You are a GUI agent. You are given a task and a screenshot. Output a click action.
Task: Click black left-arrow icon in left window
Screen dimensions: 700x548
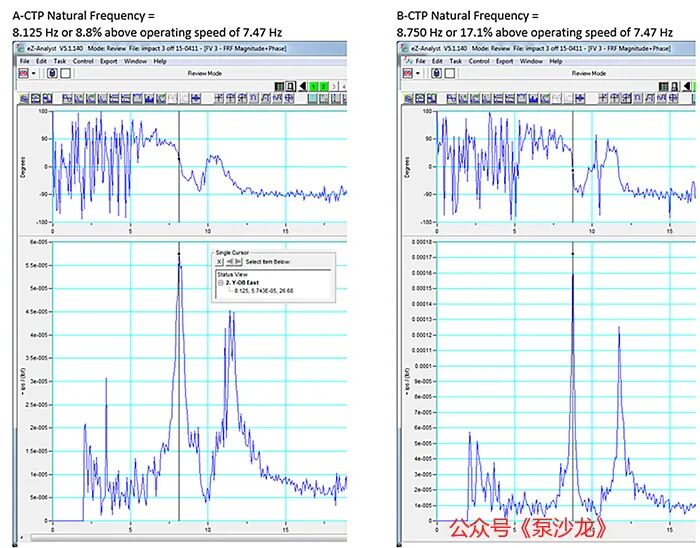[303, 86]
